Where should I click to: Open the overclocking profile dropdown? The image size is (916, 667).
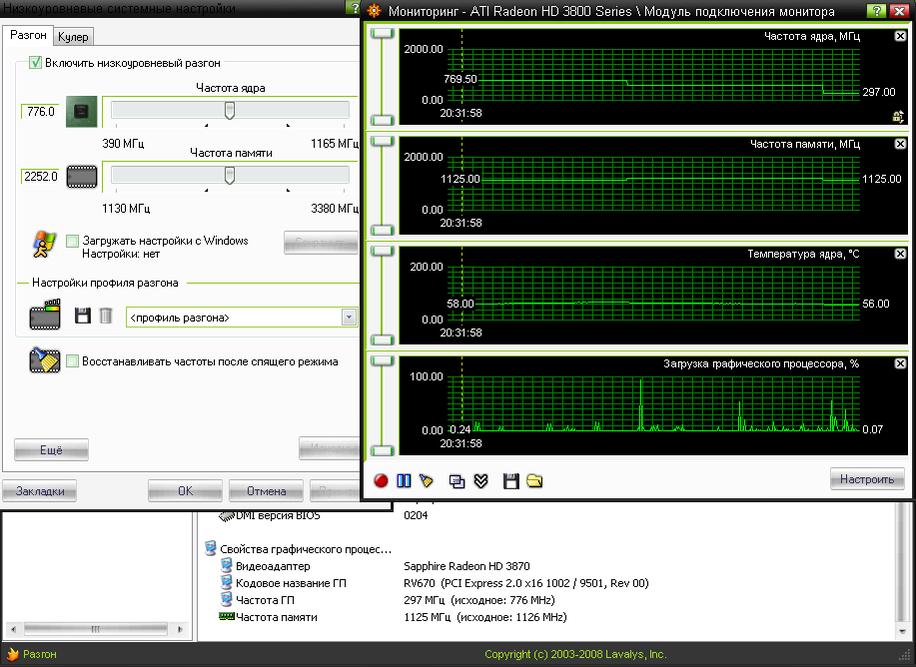(x=349, y=317)
